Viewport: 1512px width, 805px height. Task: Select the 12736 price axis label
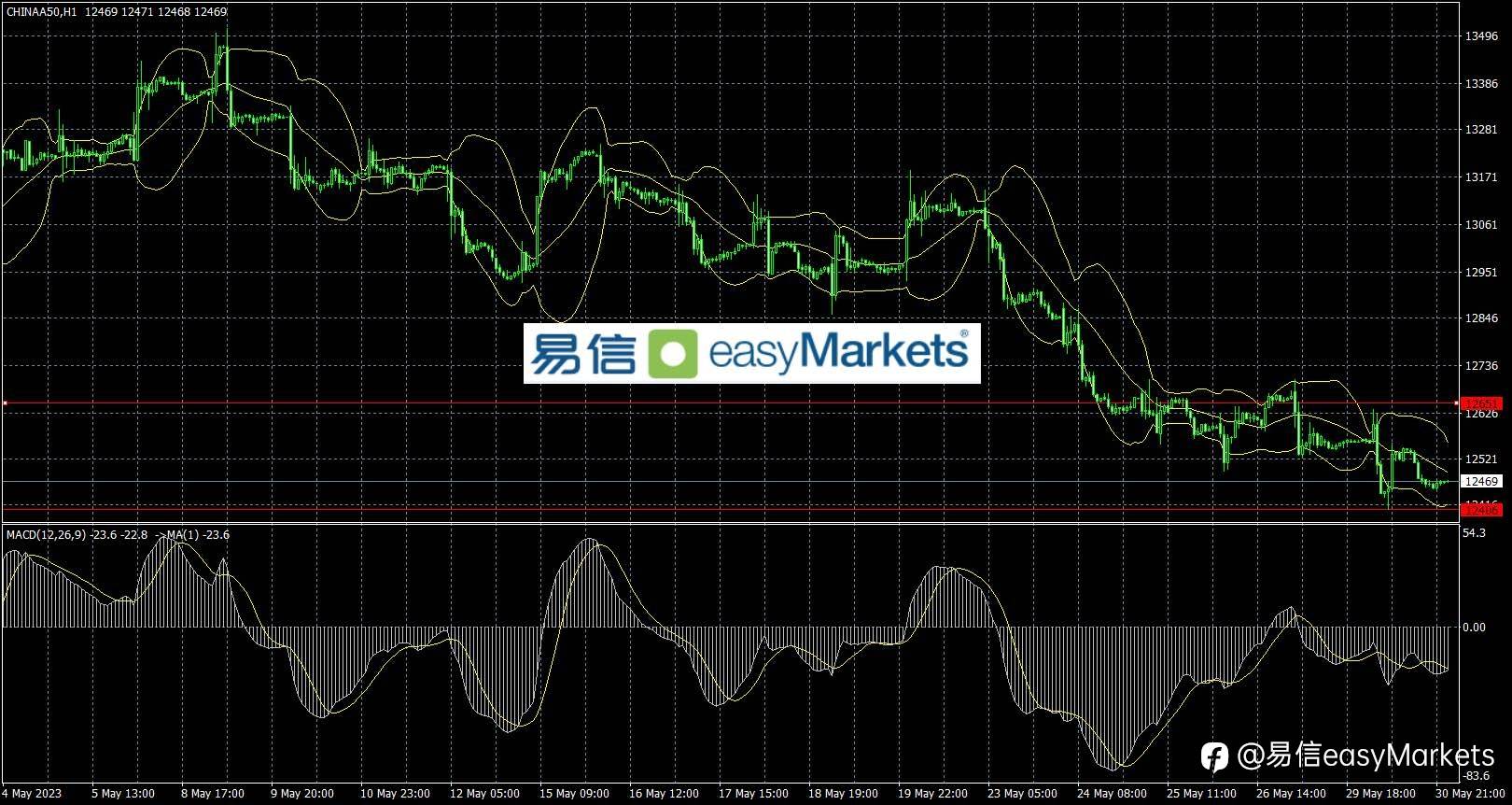[x=1481, y=366]
